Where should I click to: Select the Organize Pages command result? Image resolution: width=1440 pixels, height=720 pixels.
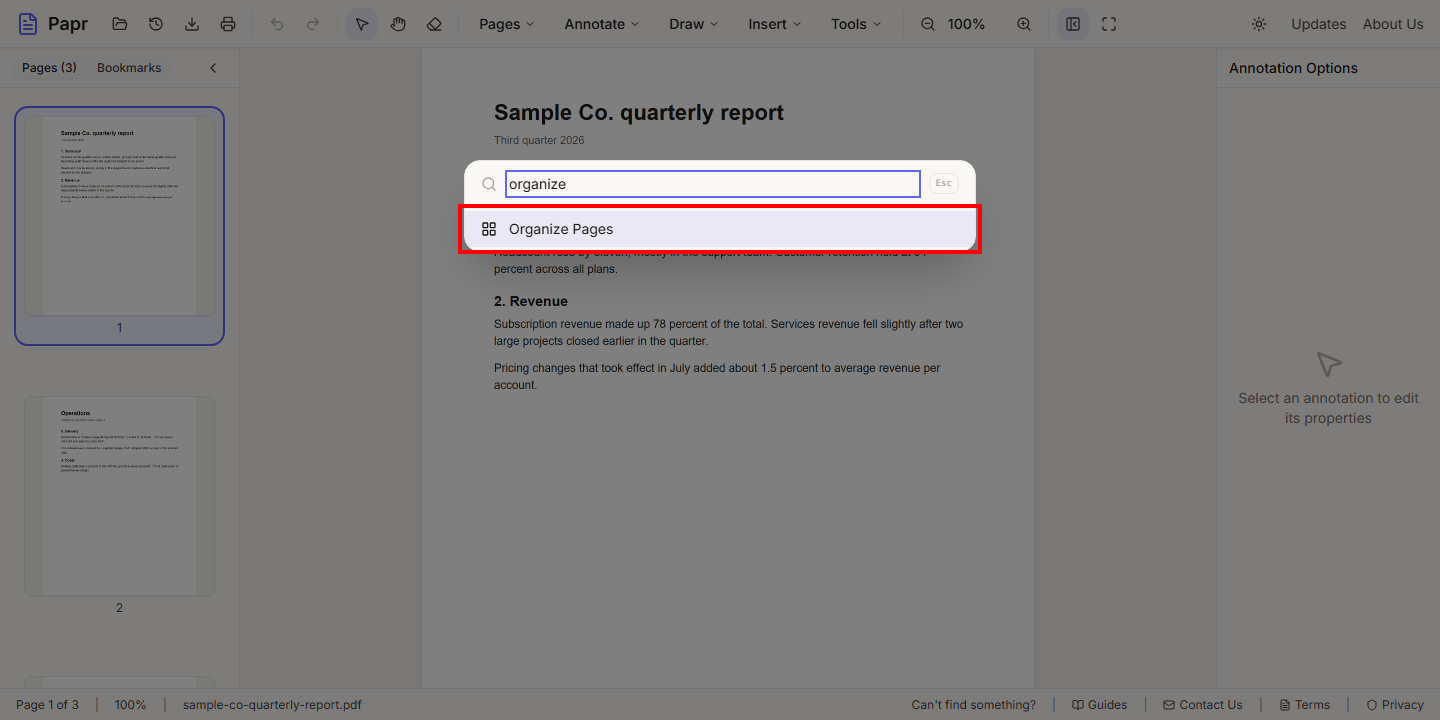tap(720, 229)
